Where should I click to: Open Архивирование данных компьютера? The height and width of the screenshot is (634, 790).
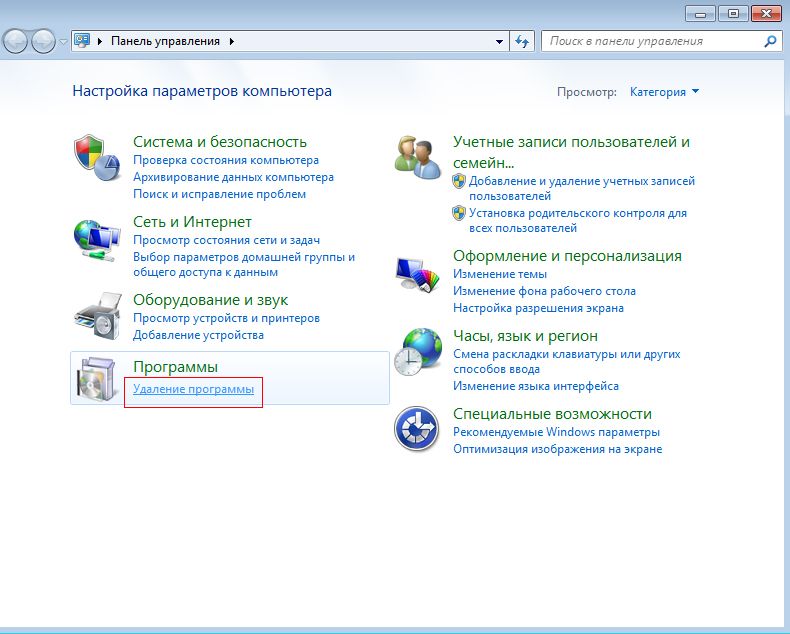click(233, 177)
